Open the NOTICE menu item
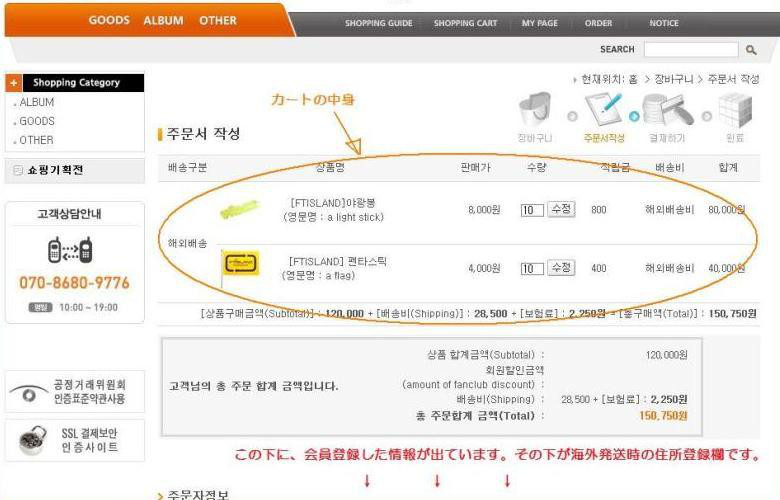780x500 pixels. pos(664,23)
